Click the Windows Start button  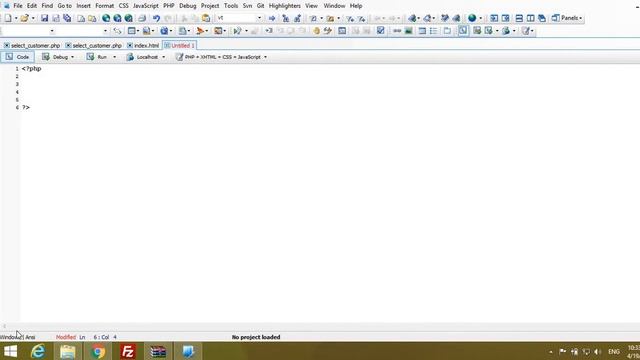[10, 351]
